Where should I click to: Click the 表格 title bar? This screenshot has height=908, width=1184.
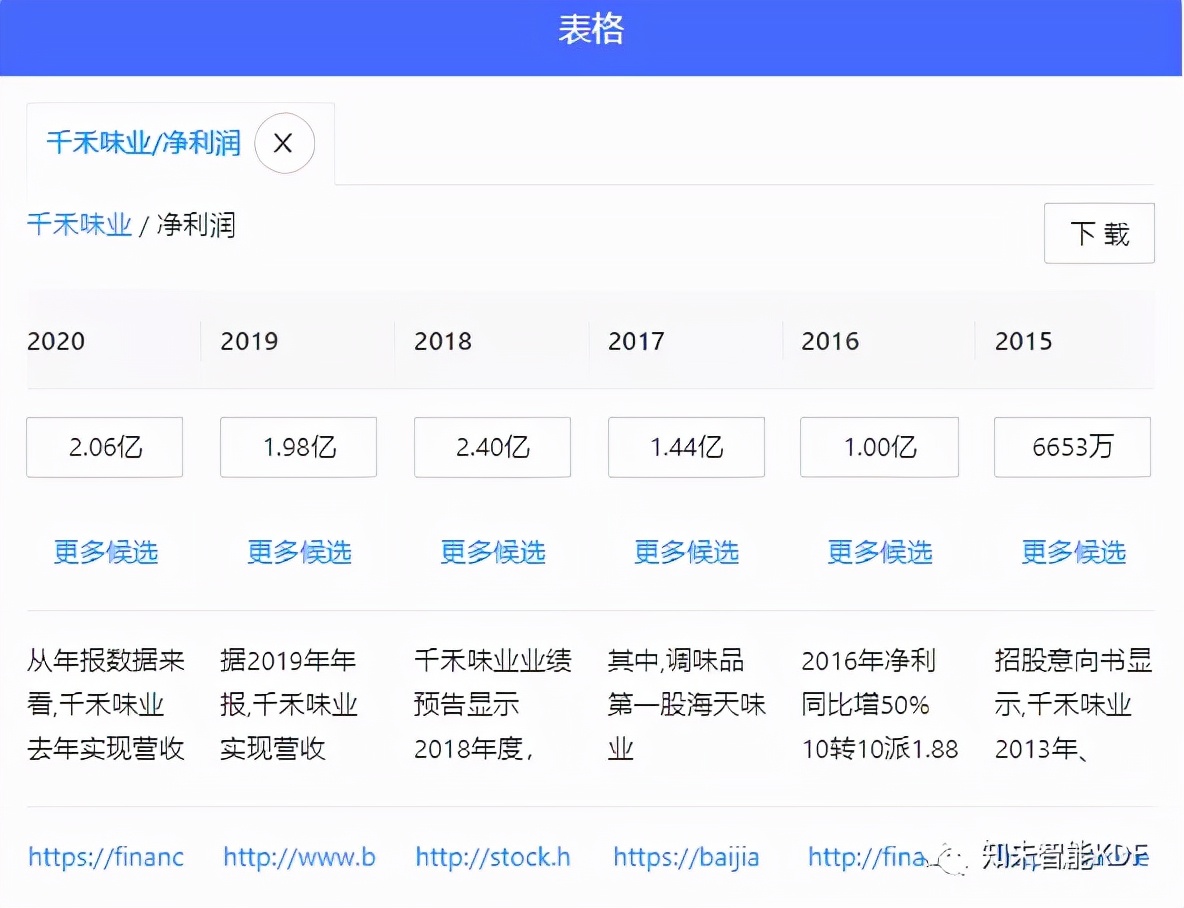(x=592, y=30)
